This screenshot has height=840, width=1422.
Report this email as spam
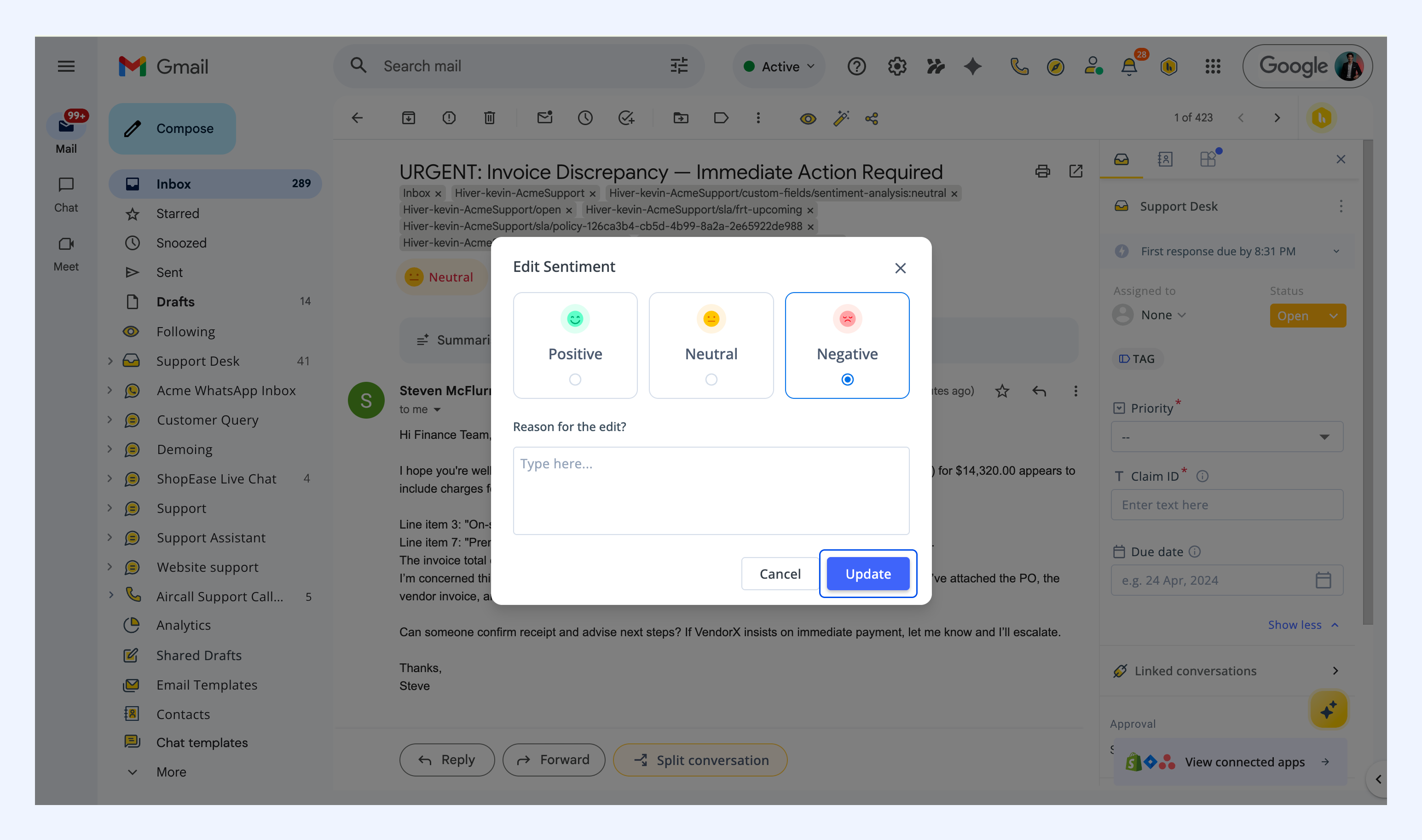[x=449, y=118]
